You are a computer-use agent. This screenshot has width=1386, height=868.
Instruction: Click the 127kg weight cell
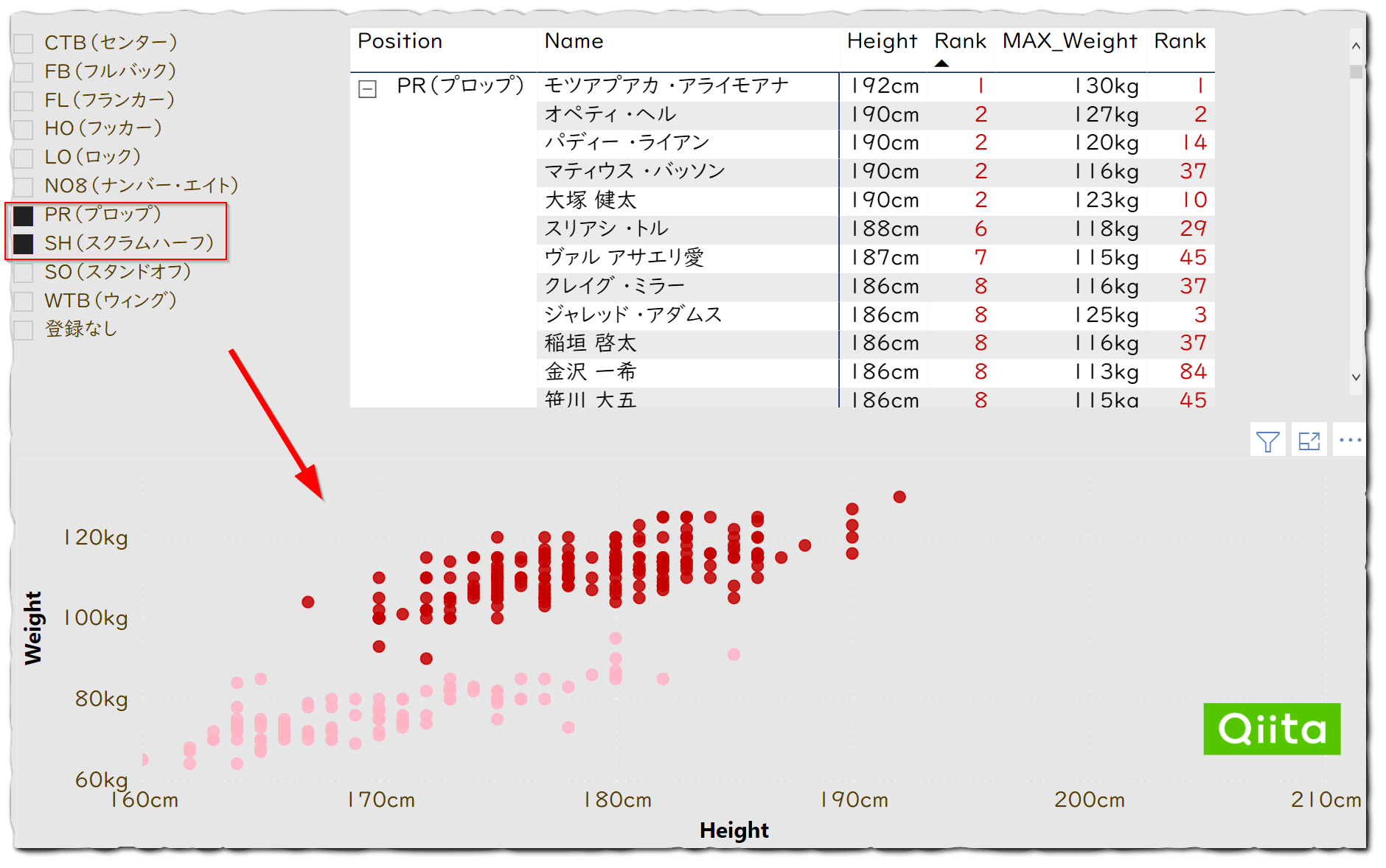pyautogui.click(x=1106, y=115)
